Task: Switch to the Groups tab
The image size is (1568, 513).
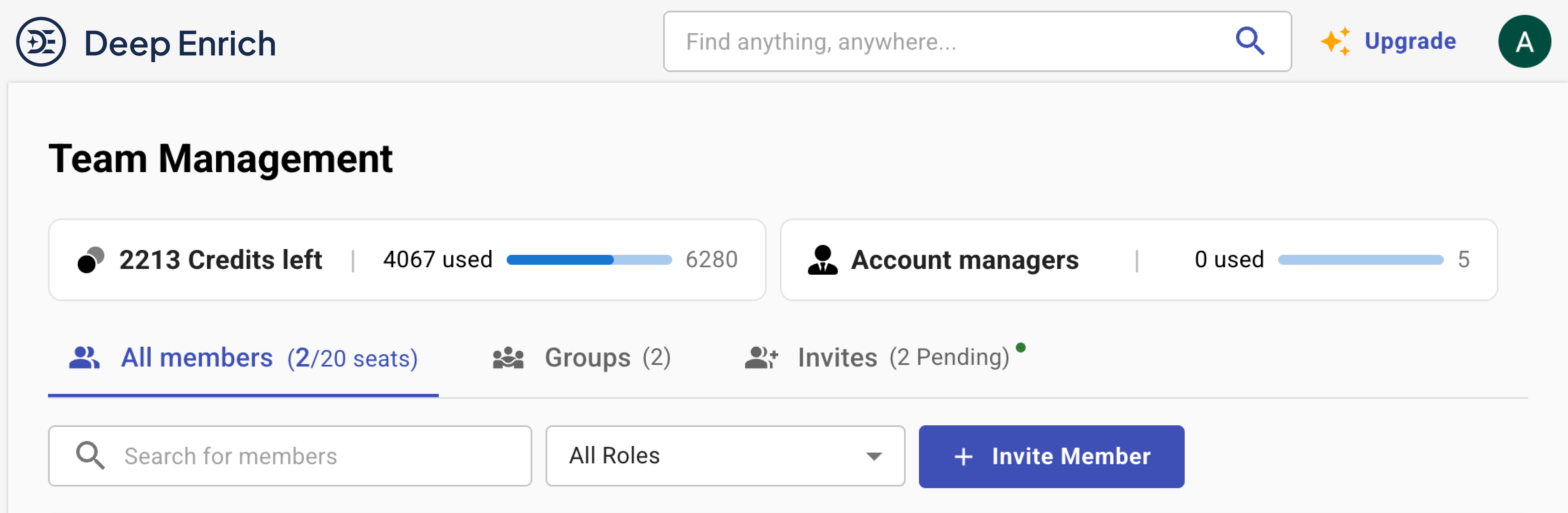Action: pyautogui.click(x=587, y=357)
